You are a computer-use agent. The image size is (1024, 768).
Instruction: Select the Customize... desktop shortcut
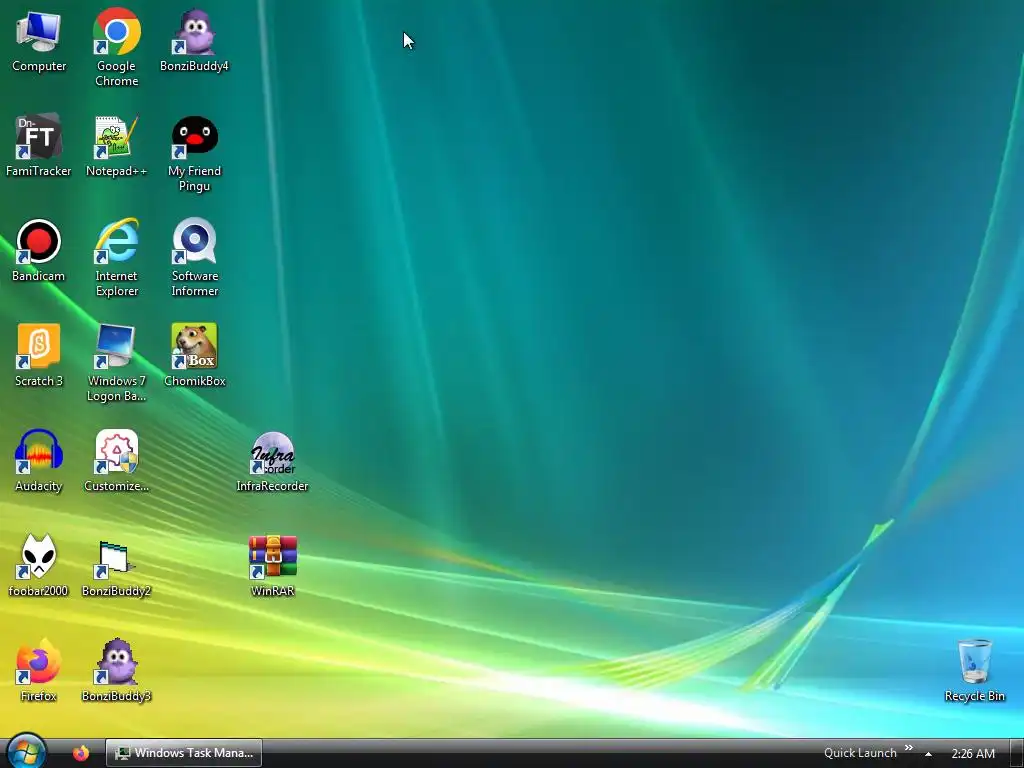coord(116,461)
